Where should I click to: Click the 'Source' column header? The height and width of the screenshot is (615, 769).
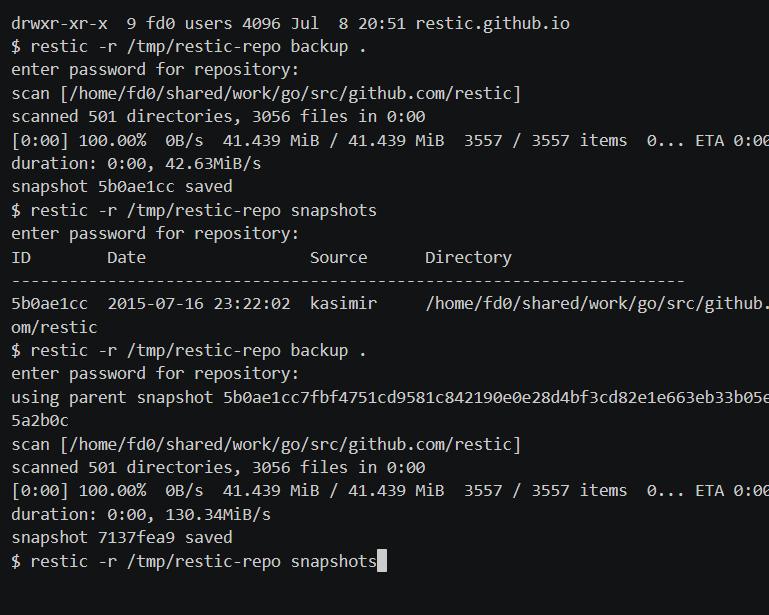pos(338,257)
